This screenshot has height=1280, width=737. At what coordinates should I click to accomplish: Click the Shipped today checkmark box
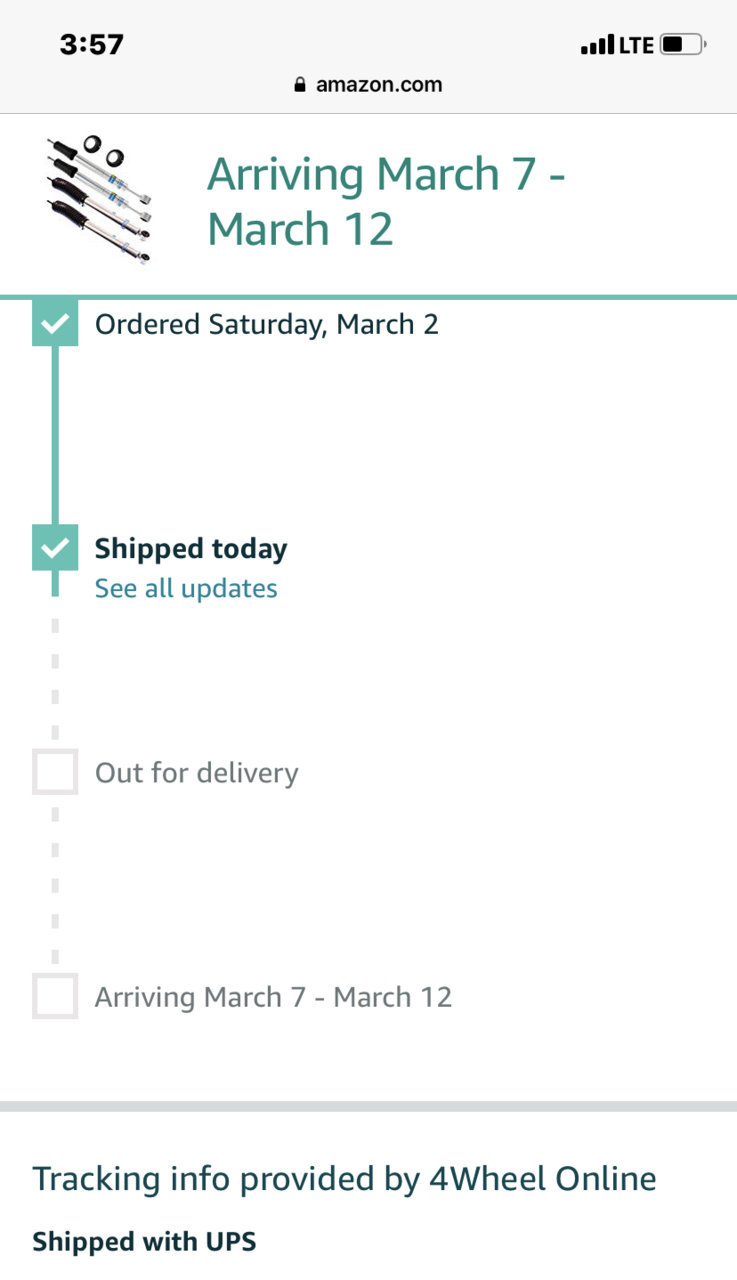pos(55,547)
